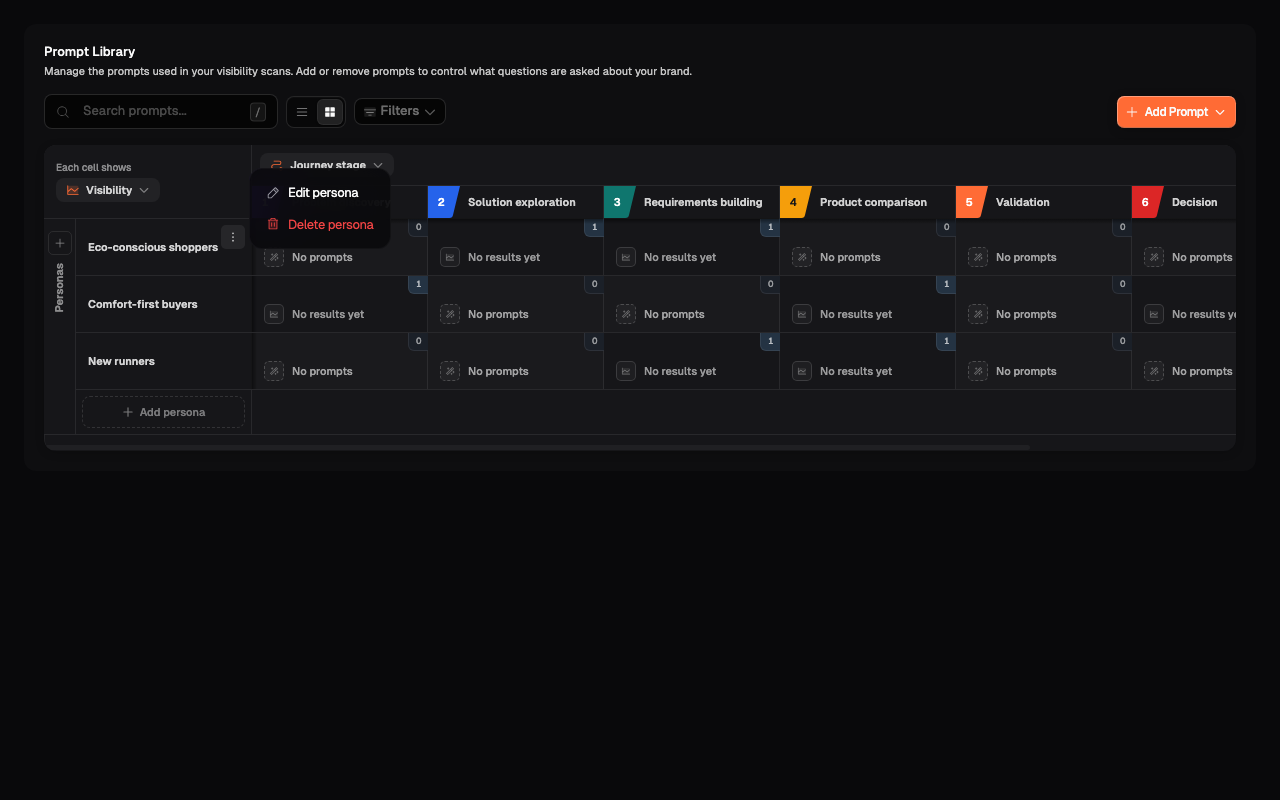The image size is (1280, 800).
Task: Switch to the list view layout
Action: [x=302, y=112]
